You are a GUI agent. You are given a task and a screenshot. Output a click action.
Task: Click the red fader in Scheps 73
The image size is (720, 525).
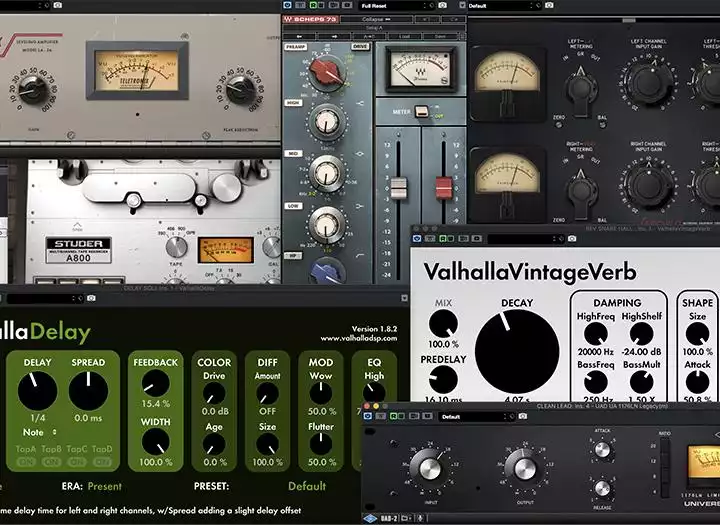(x=443, y=188)
